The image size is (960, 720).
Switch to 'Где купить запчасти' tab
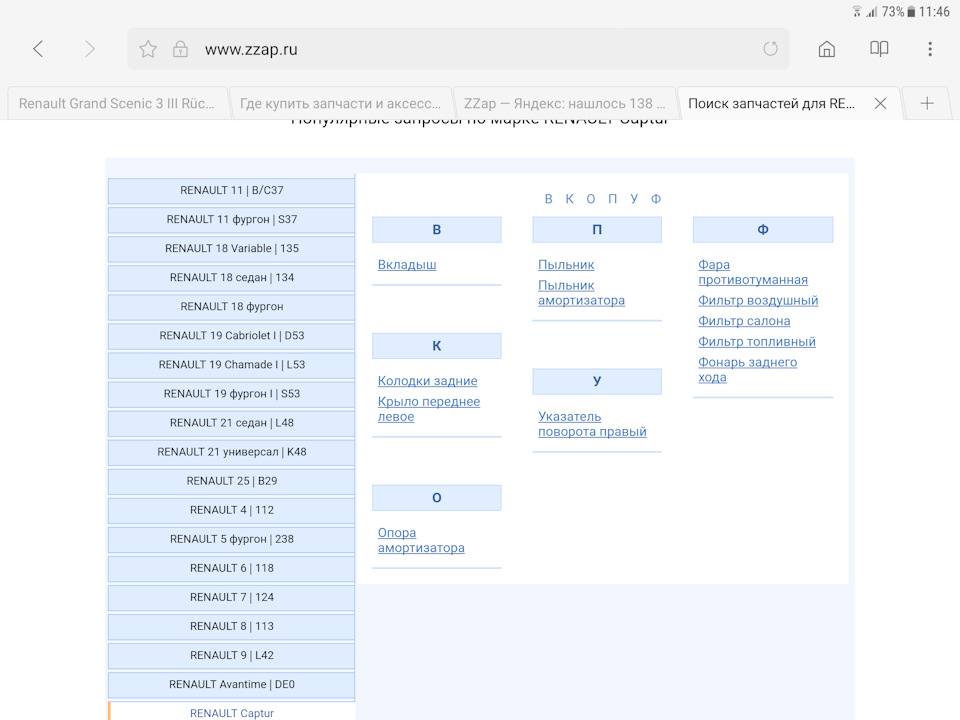pyautogui.click(x=340, y=103)
